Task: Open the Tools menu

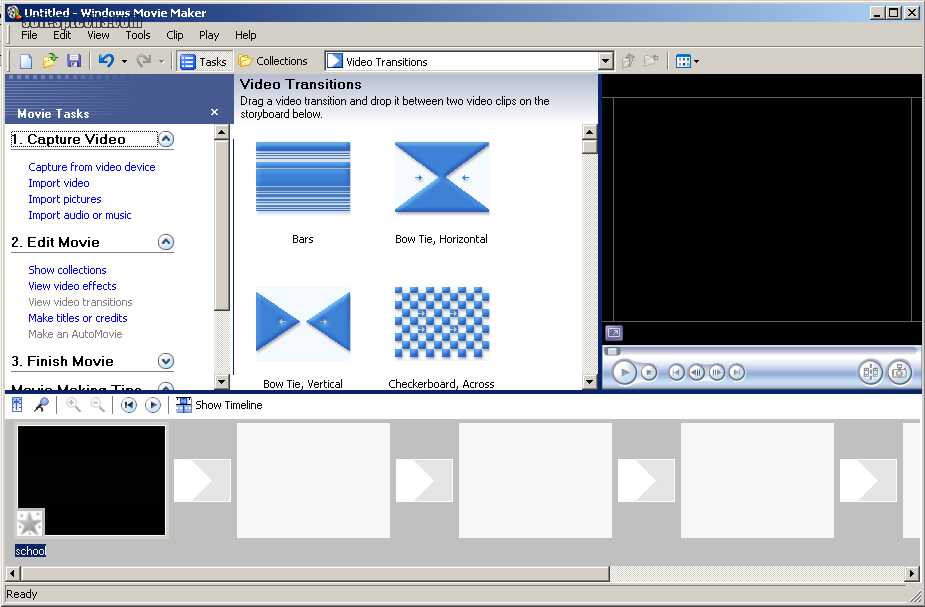Action: 138,35
